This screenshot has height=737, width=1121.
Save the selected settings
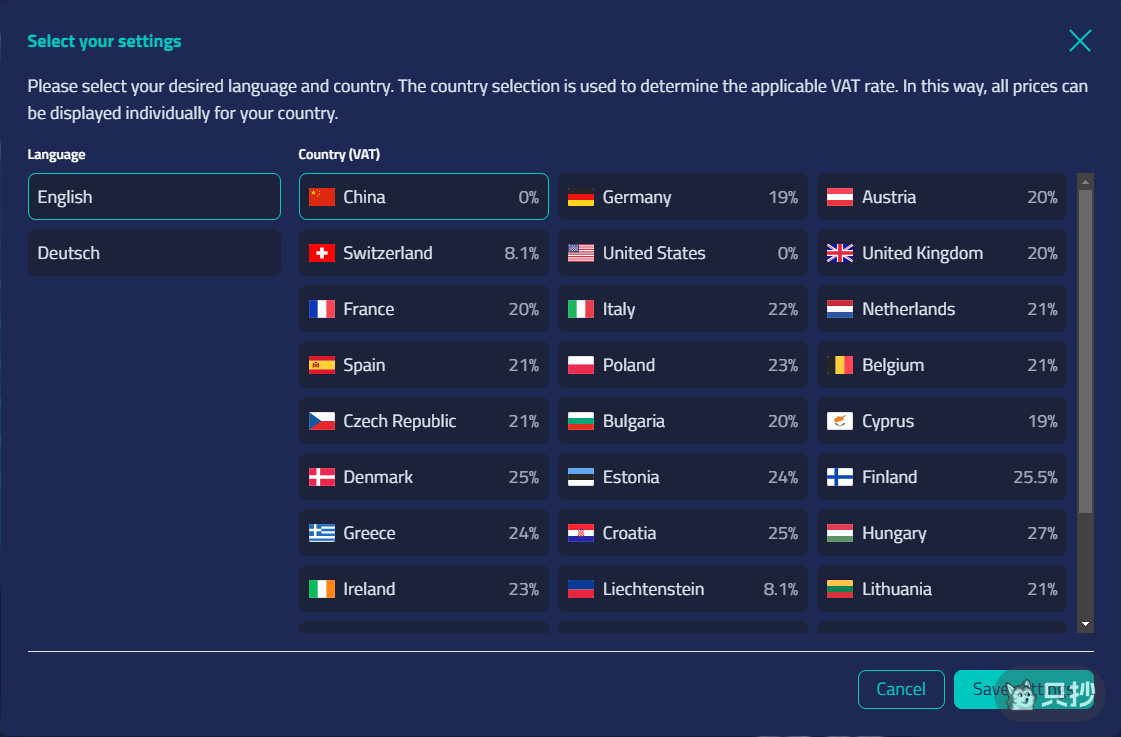tap(1024, 689)
